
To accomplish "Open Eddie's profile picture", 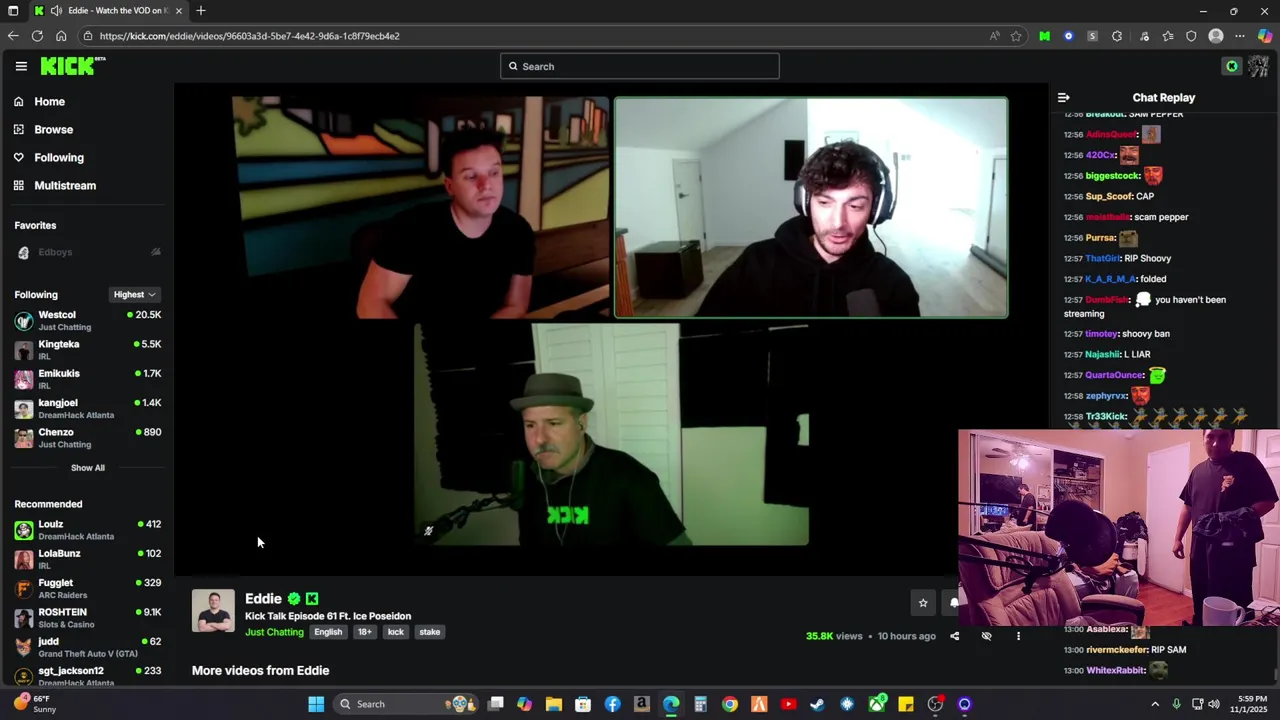I will (213, 611).
